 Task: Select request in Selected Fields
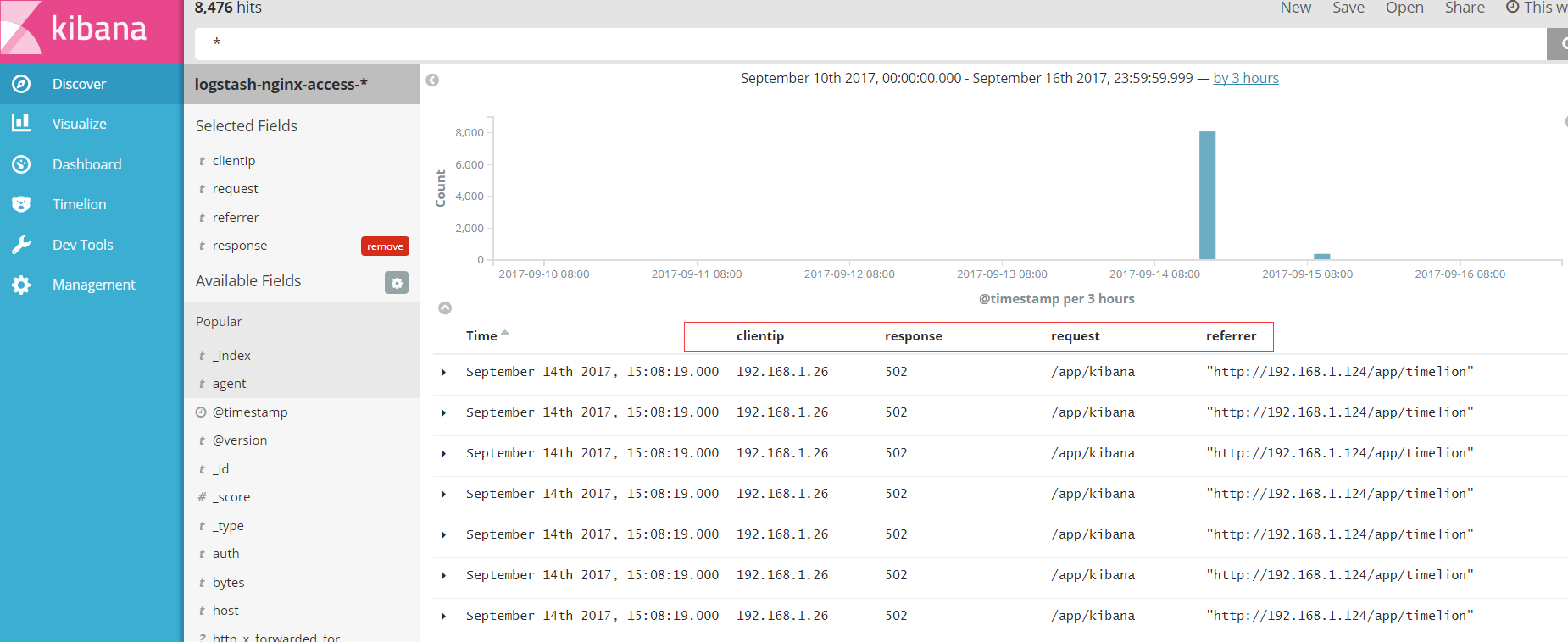tap(236, 189)
